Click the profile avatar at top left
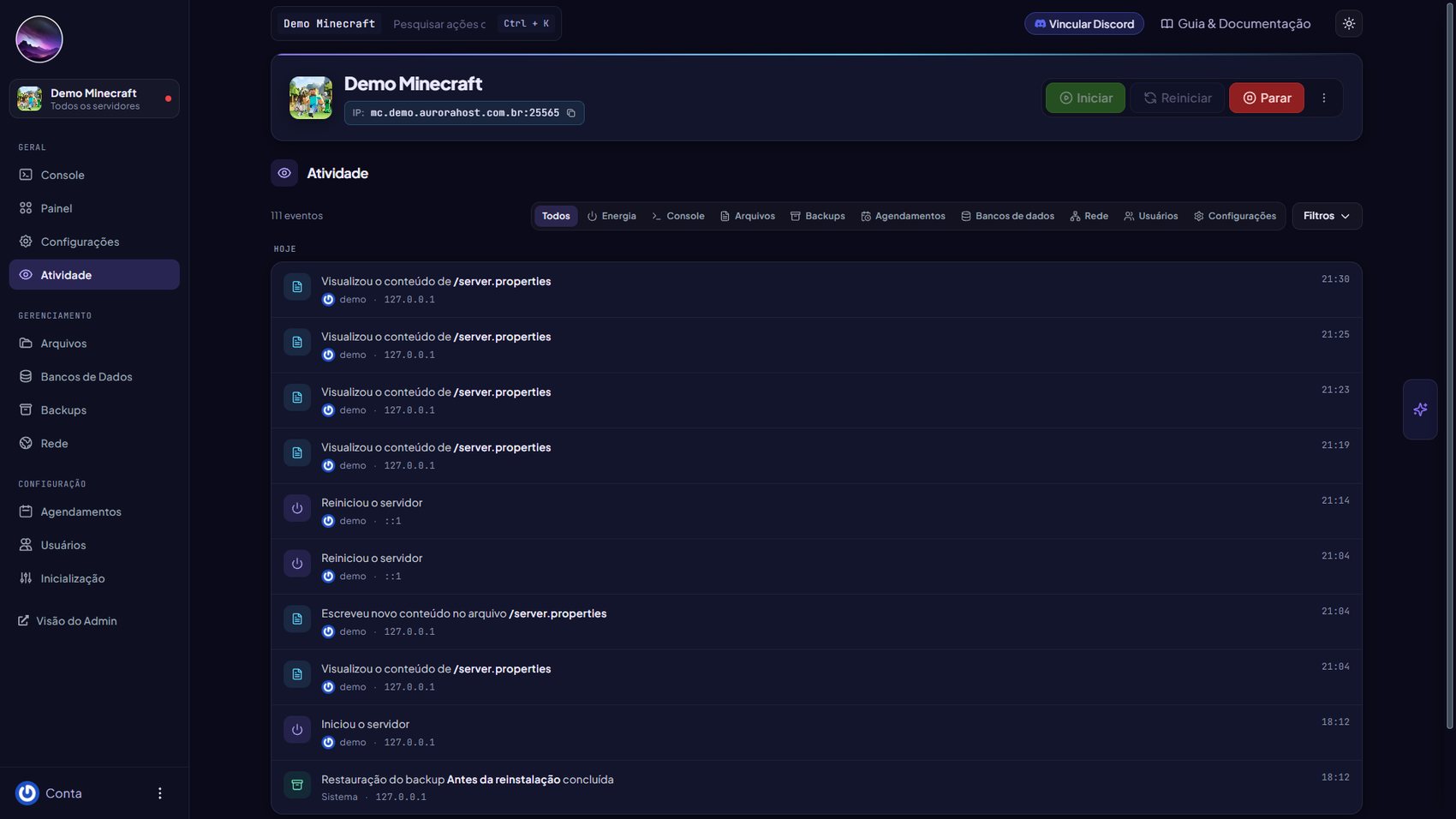Viewport: 1456px width, 819px height. (39, 39)
